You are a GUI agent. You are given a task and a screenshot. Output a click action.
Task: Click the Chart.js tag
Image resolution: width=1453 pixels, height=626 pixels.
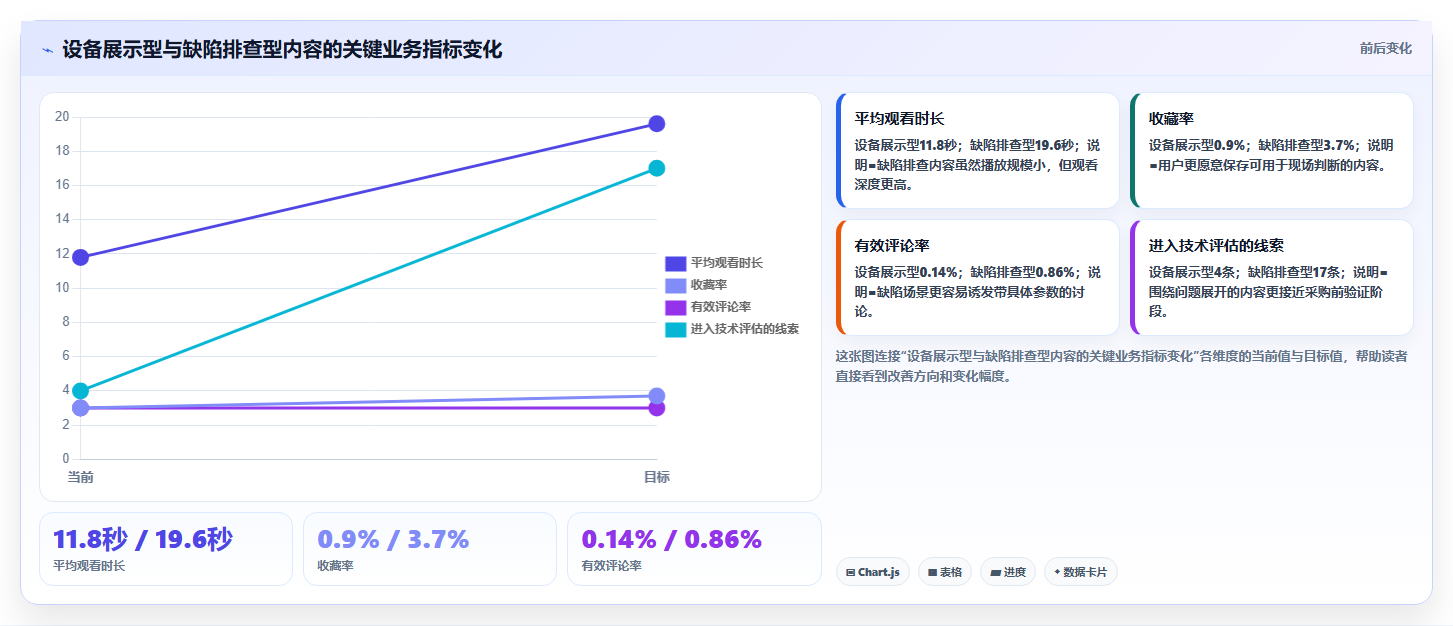[x=873, y=572]
